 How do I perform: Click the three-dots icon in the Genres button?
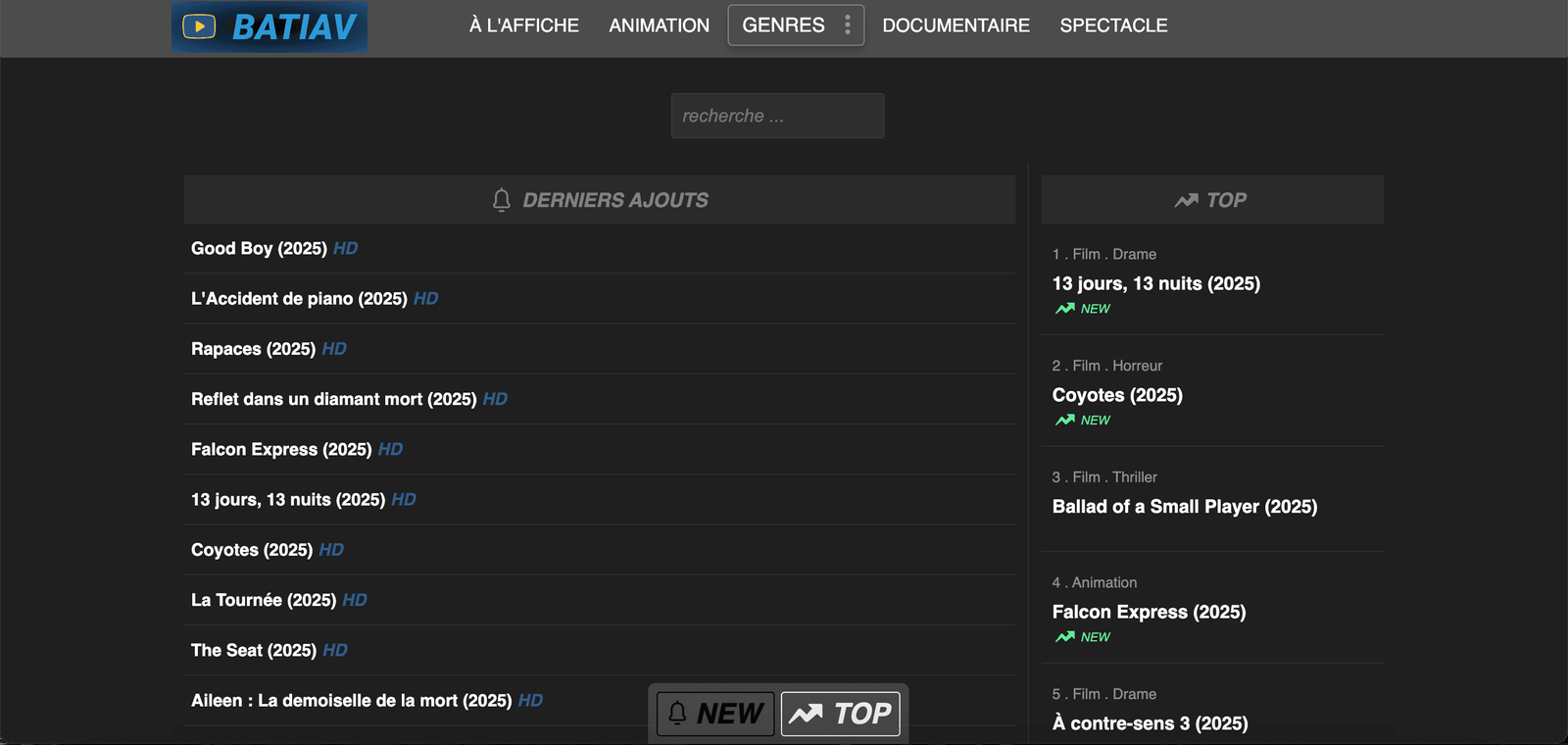[848, 25]
